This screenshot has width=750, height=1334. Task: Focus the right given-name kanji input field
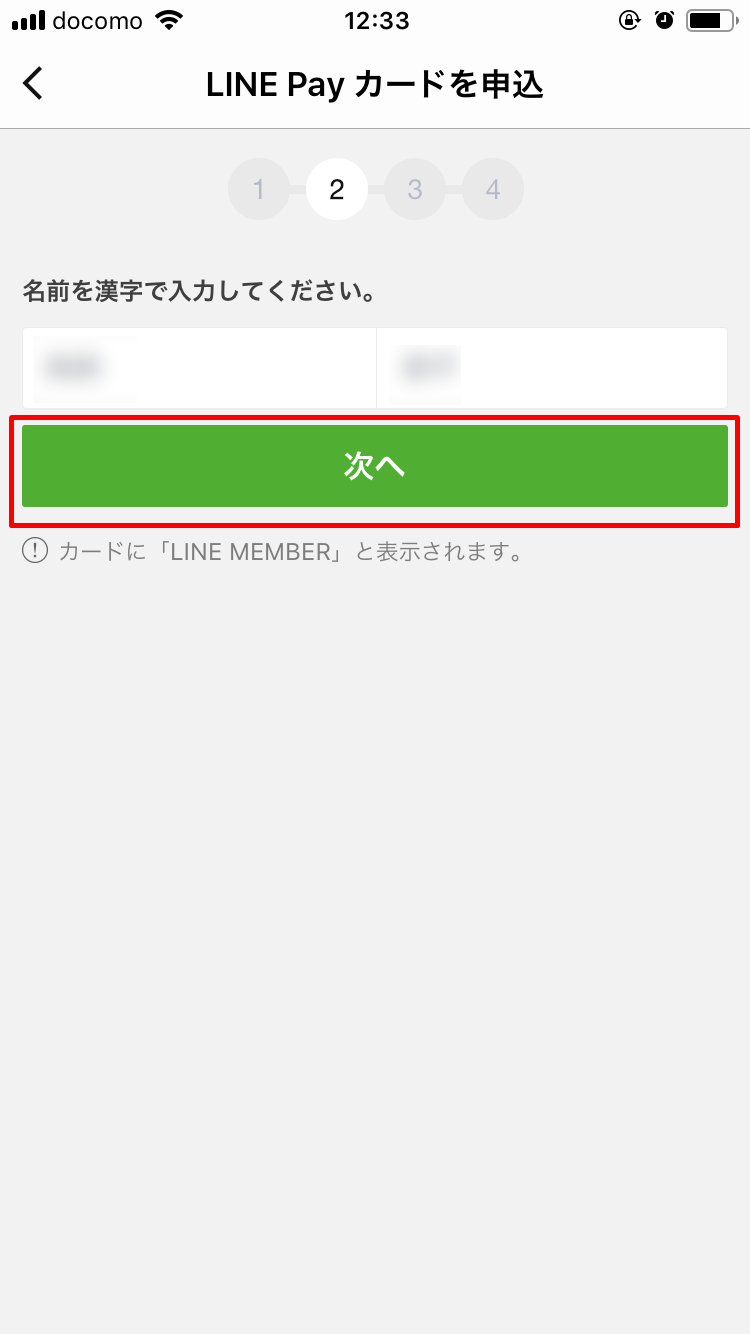click(552, 367)
